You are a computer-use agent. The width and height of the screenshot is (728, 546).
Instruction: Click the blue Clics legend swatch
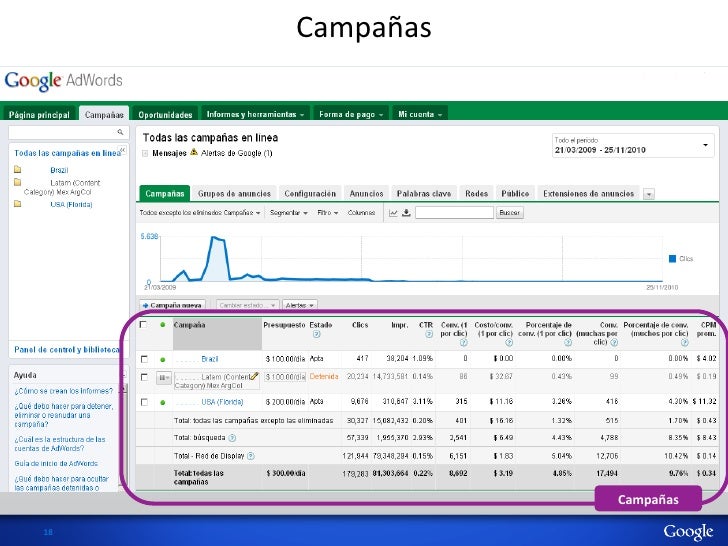coord(672,259)
